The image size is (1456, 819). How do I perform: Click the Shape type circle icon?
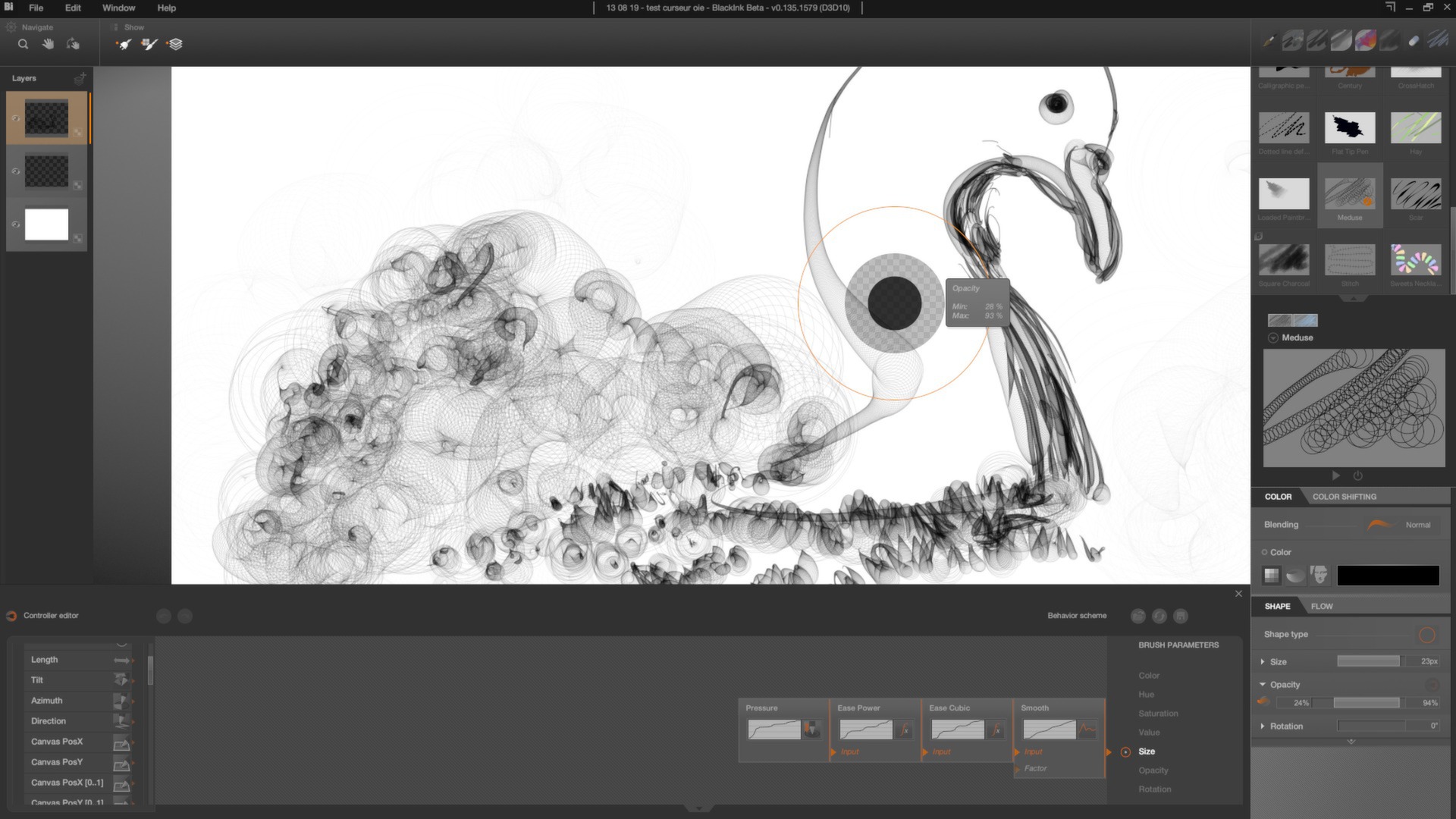1426,635
